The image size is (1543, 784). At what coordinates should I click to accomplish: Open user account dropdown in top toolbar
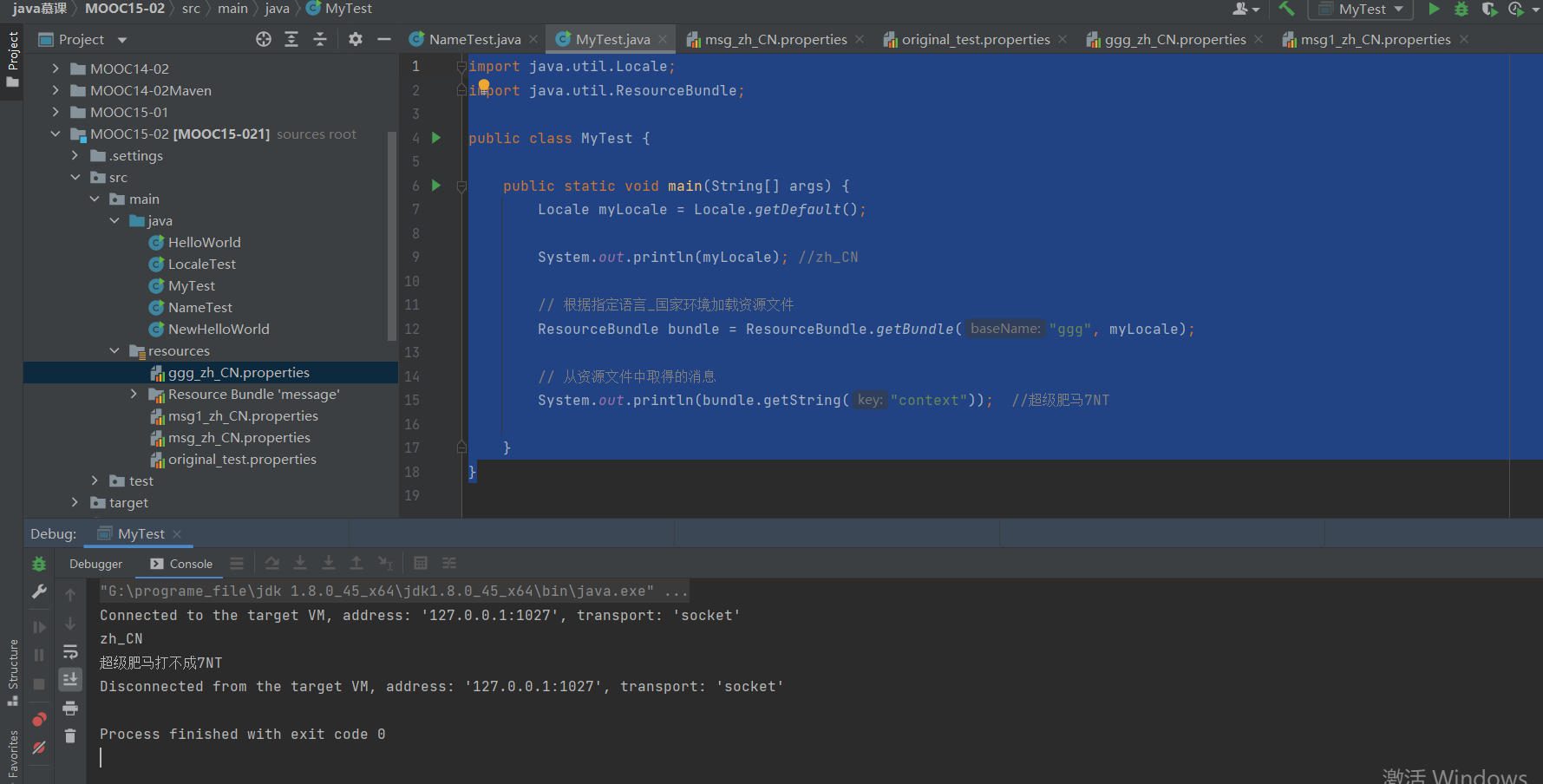click(1246, 9)
